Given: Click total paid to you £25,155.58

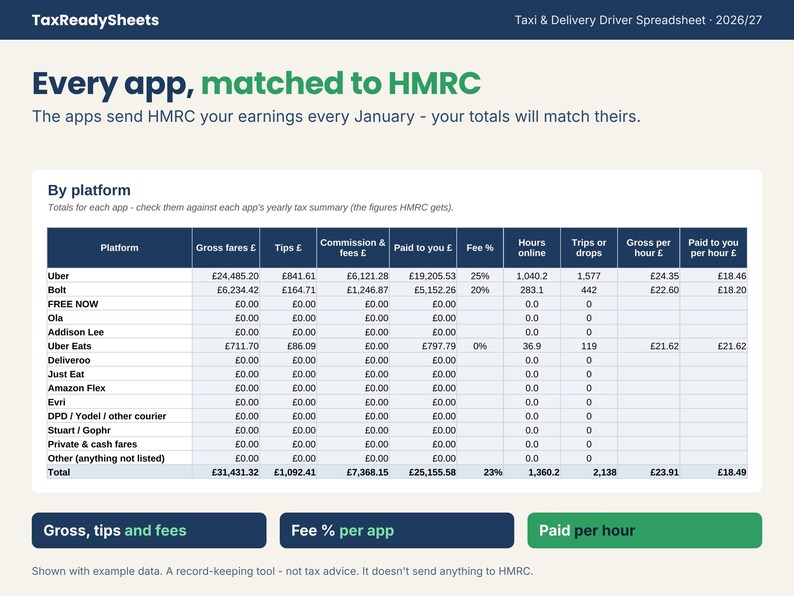Looking at the screenshot, I should pos(423,472).
